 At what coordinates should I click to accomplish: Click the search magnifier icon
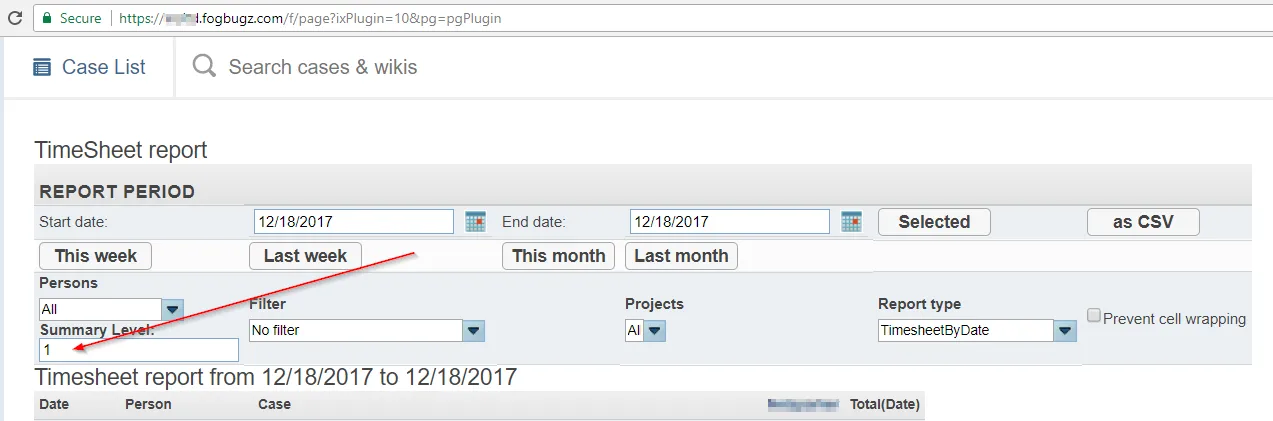pos(204,67)
